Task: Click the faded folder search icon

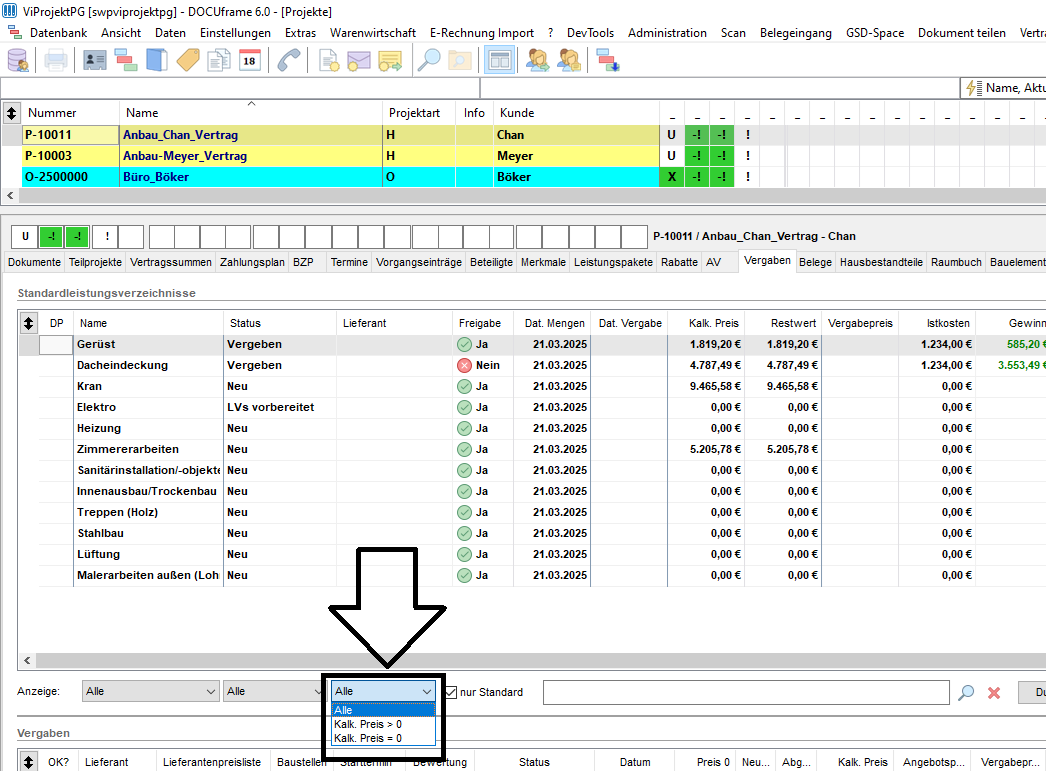Action: pyautogui.click(x=460, y=61)
